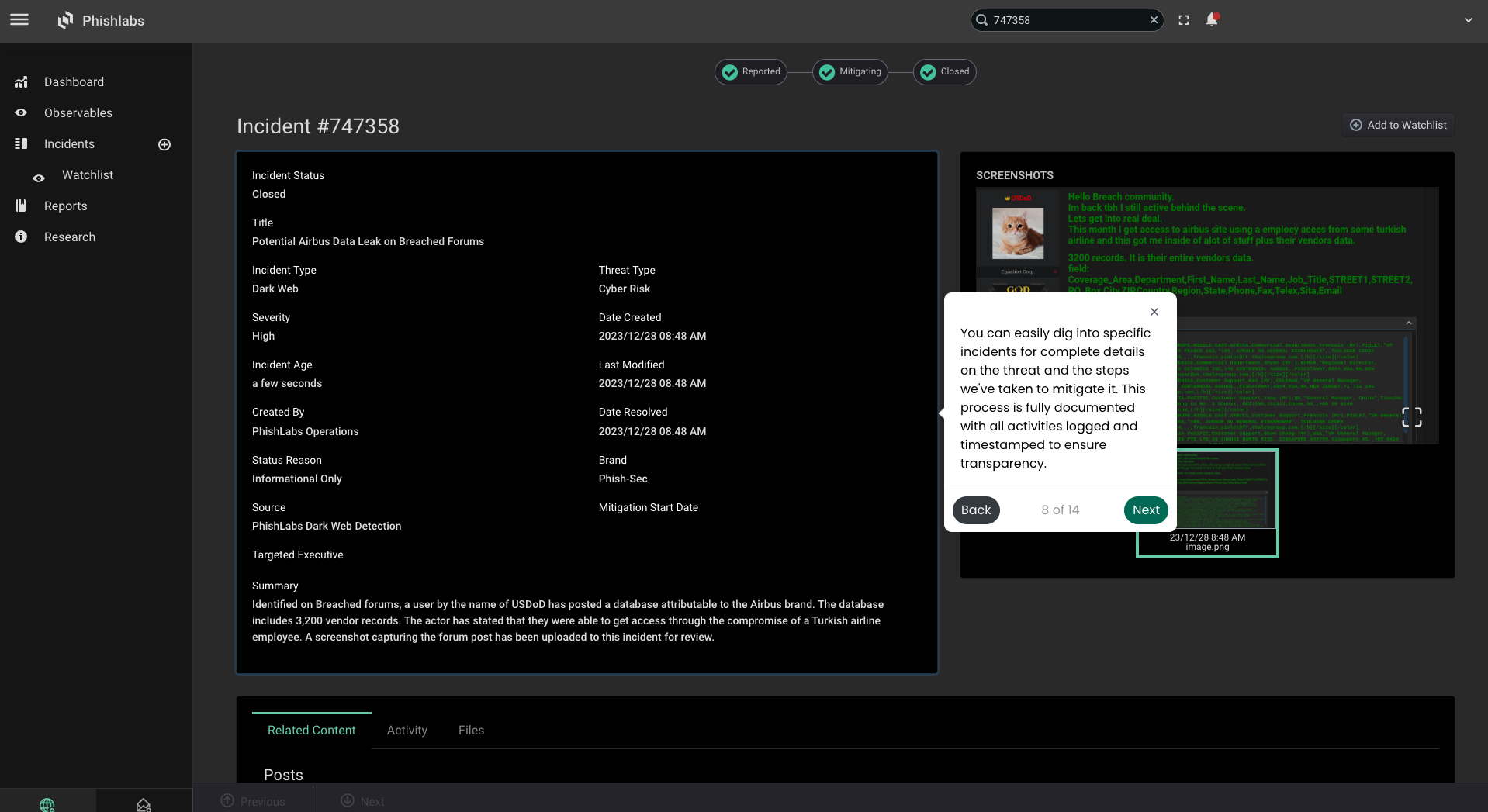The width and height of the screenshot is (1488, 812).
Task: Click the globe icon in the bottom-left corner
Action: [x=47, y=805]
